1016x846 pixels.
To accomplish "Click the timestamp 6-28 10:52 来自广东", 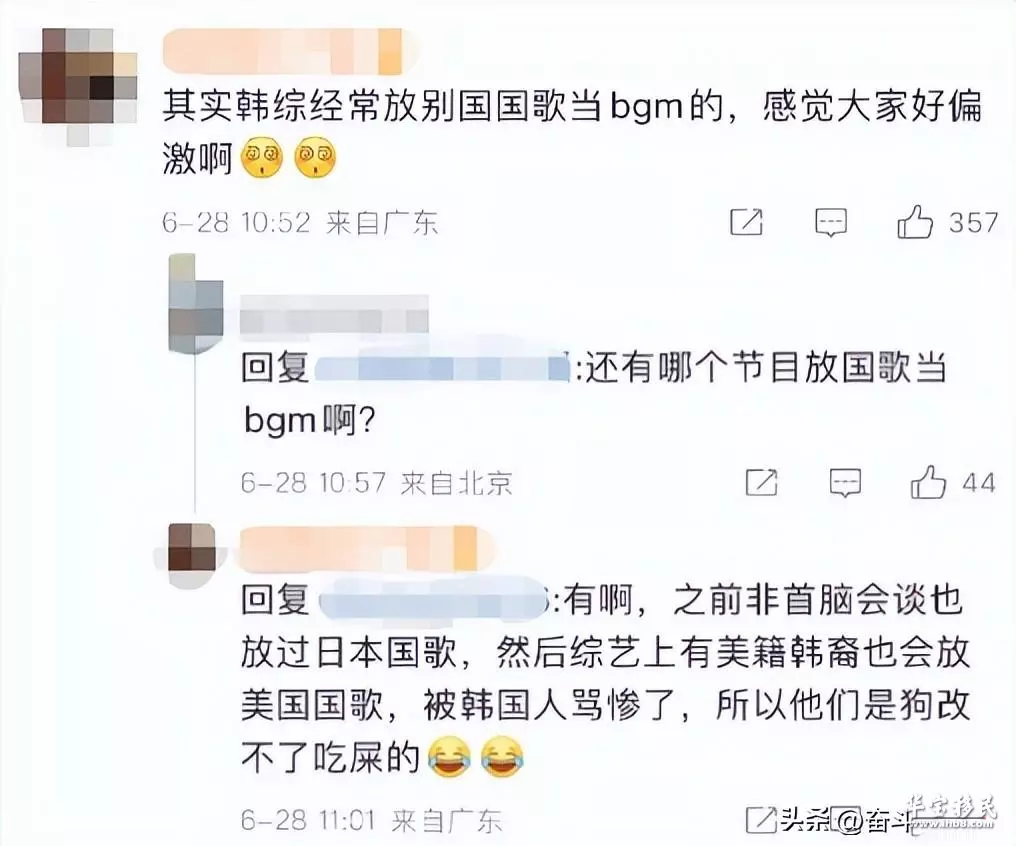I will coord(300,223).
